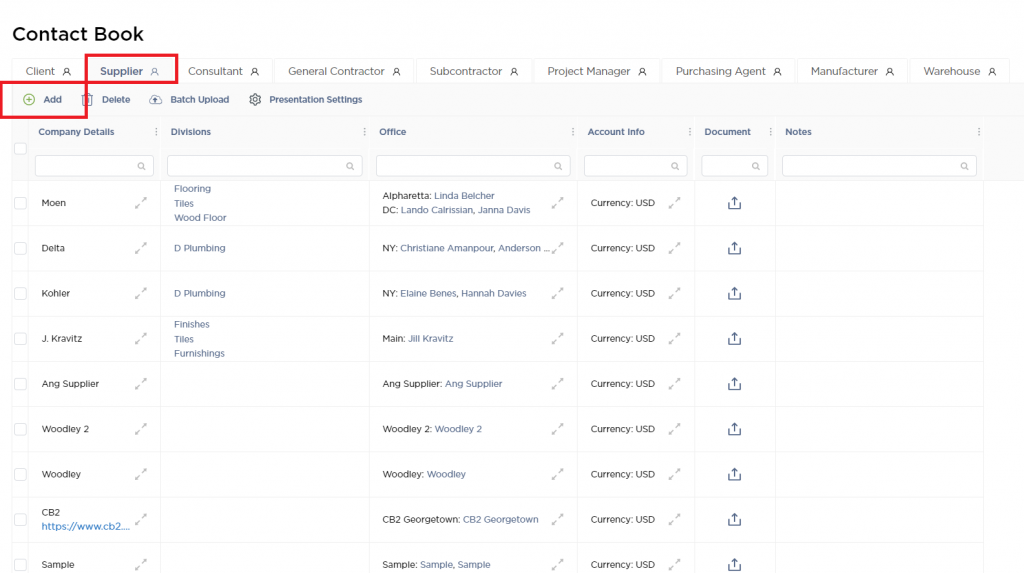
Task: Upload document for Kohler row
Action: pos(734,294)
